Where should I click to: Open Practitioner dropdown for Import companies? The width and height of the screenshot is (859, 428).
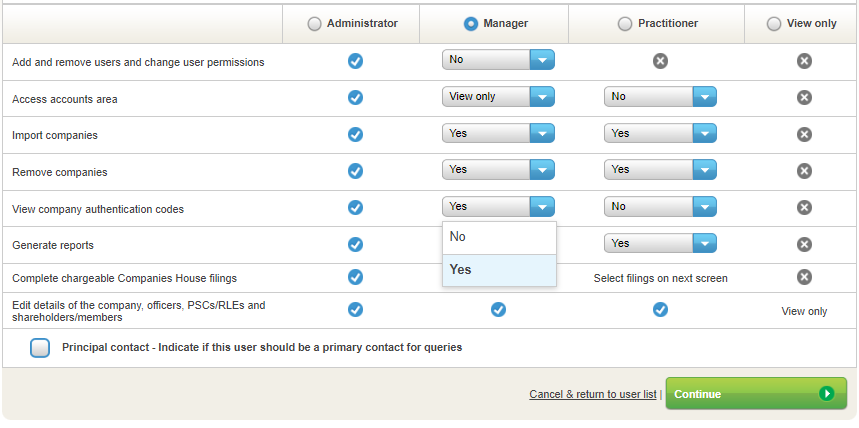[660, 133]
